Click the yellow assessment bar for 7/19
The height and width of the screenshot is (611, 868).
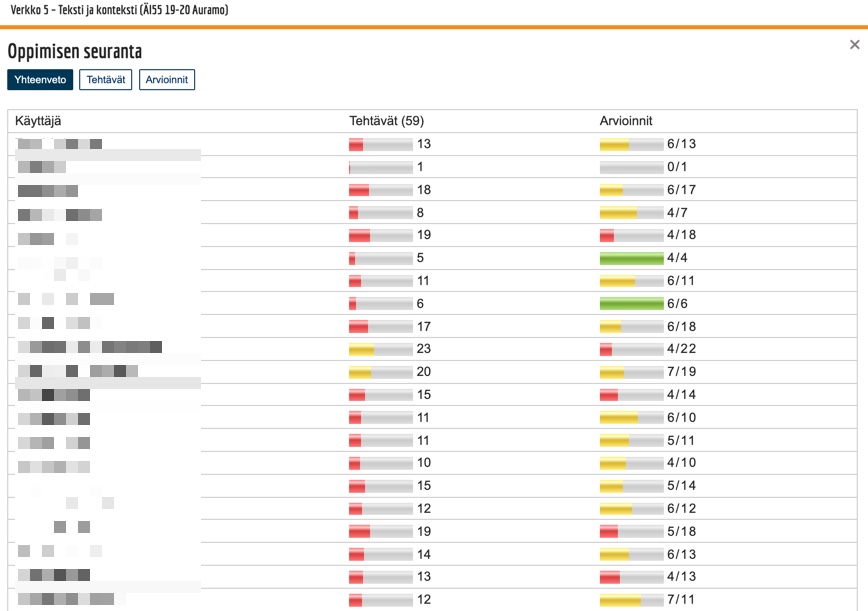631,372
